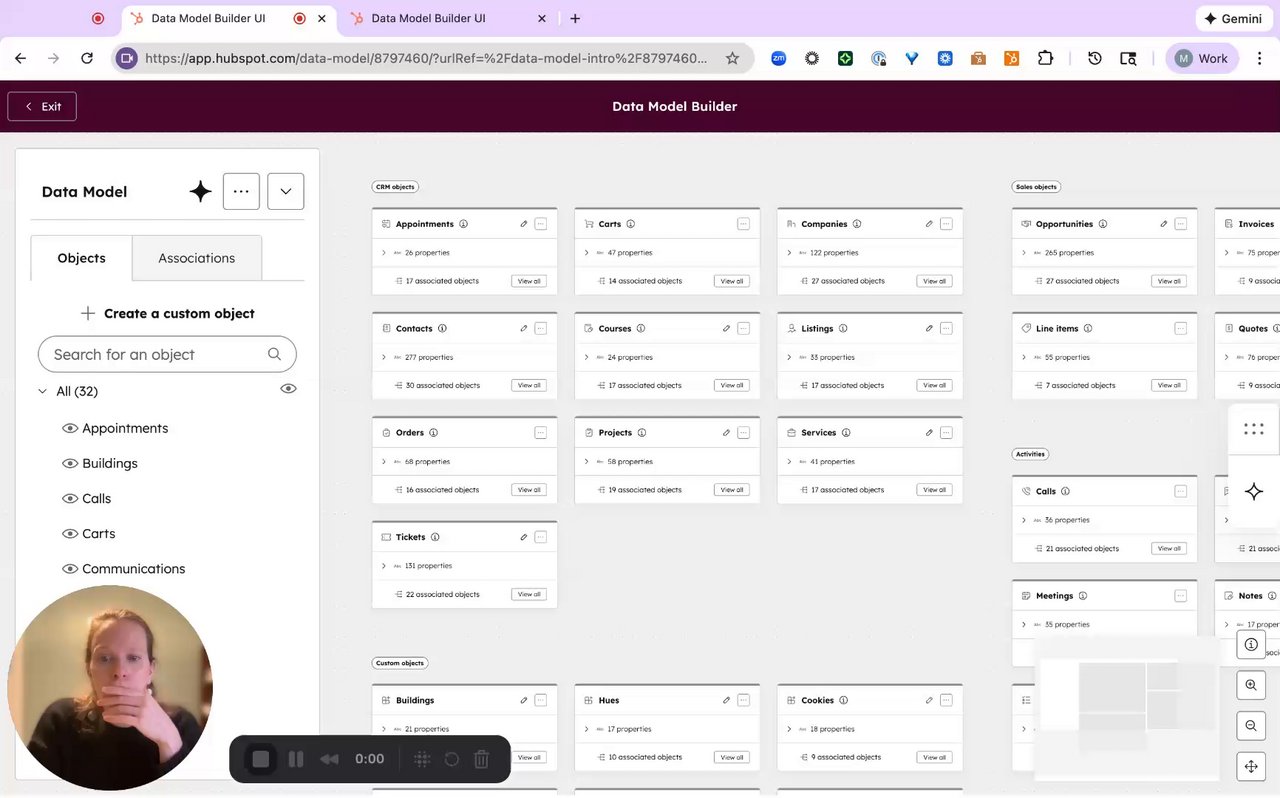Open the Work profile button in Chrome

[x=1202, y=58]
